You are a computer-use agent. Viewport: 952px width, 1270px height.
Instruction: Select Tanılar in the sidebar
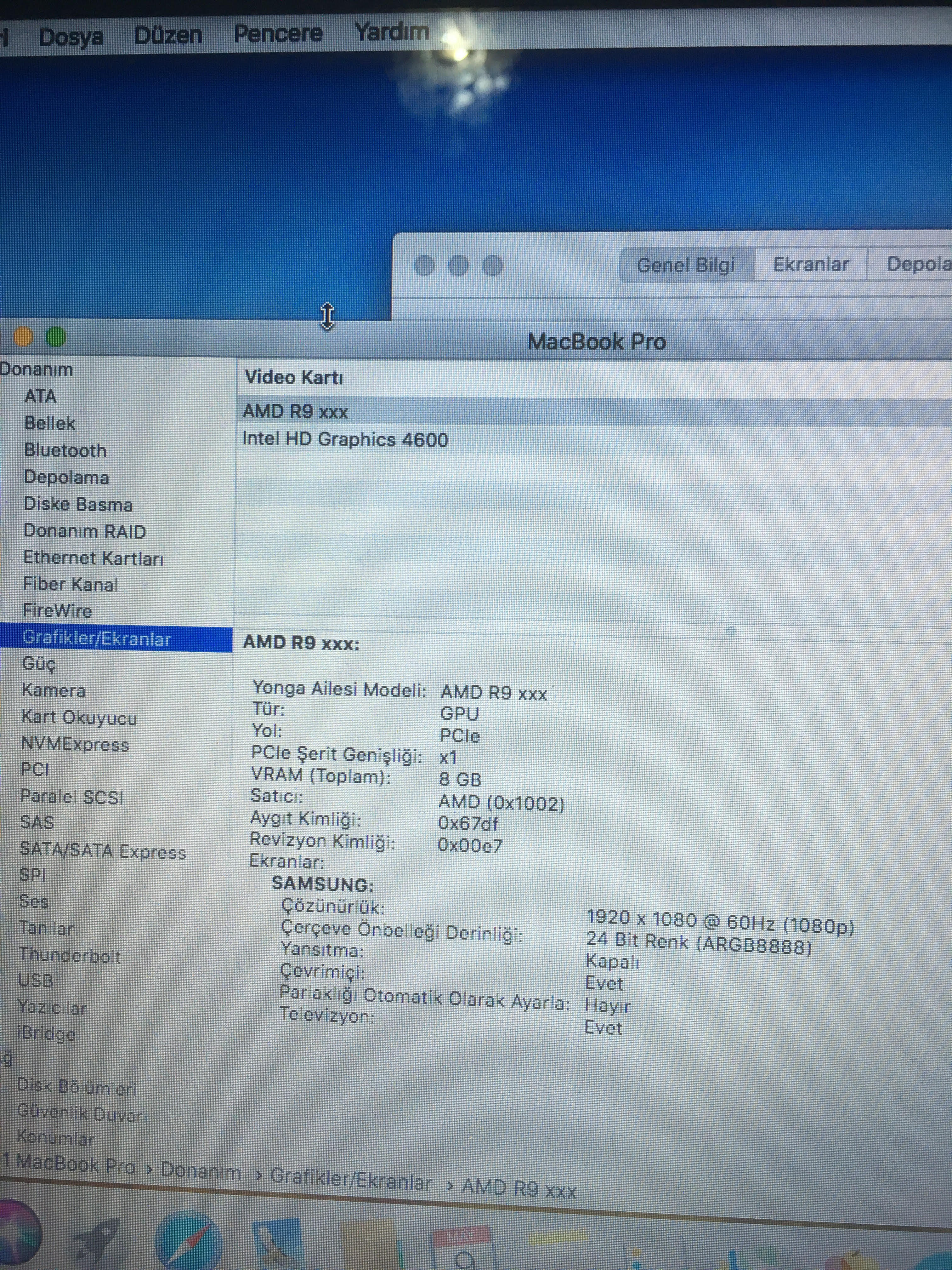[x=46, y=928]
